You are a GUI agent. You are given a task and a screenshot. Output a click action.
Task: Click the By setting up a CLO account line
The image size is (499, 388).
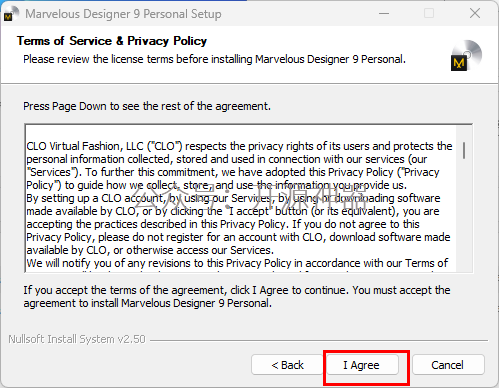point(233,198)
